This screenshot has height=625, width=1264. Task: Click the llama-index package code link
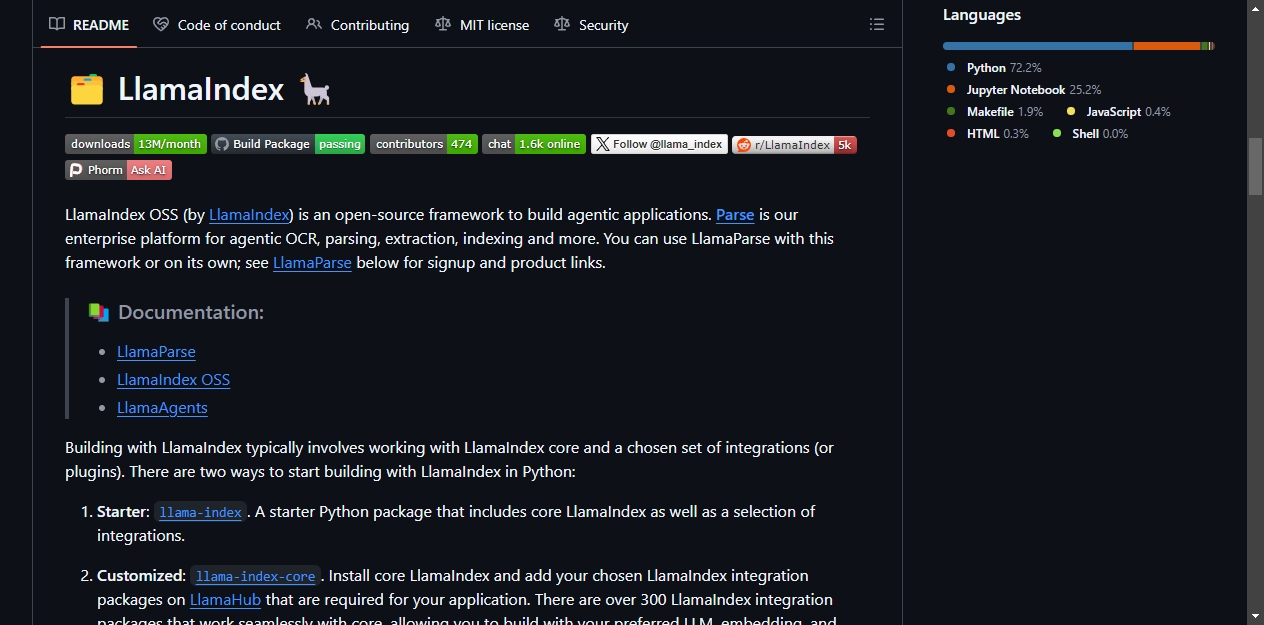pyautogui.click(x=200, y=512)
